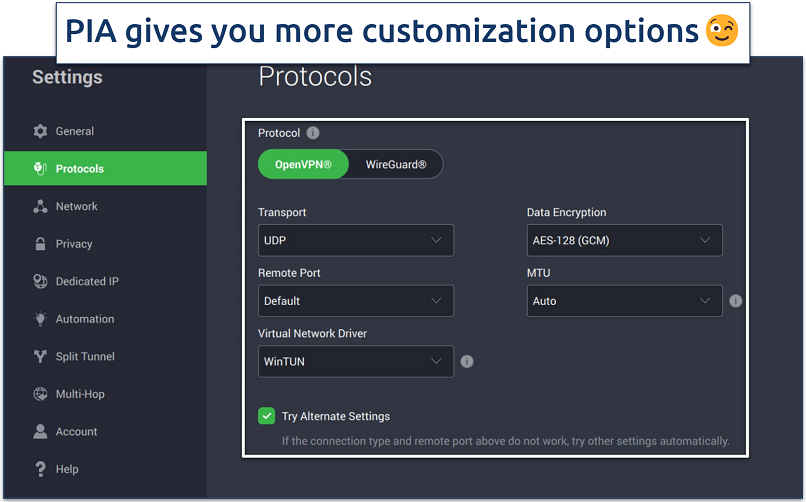
Task: Open Virtual Network Driver WinTUN dropdown
Action: click(x=355, y=362)
